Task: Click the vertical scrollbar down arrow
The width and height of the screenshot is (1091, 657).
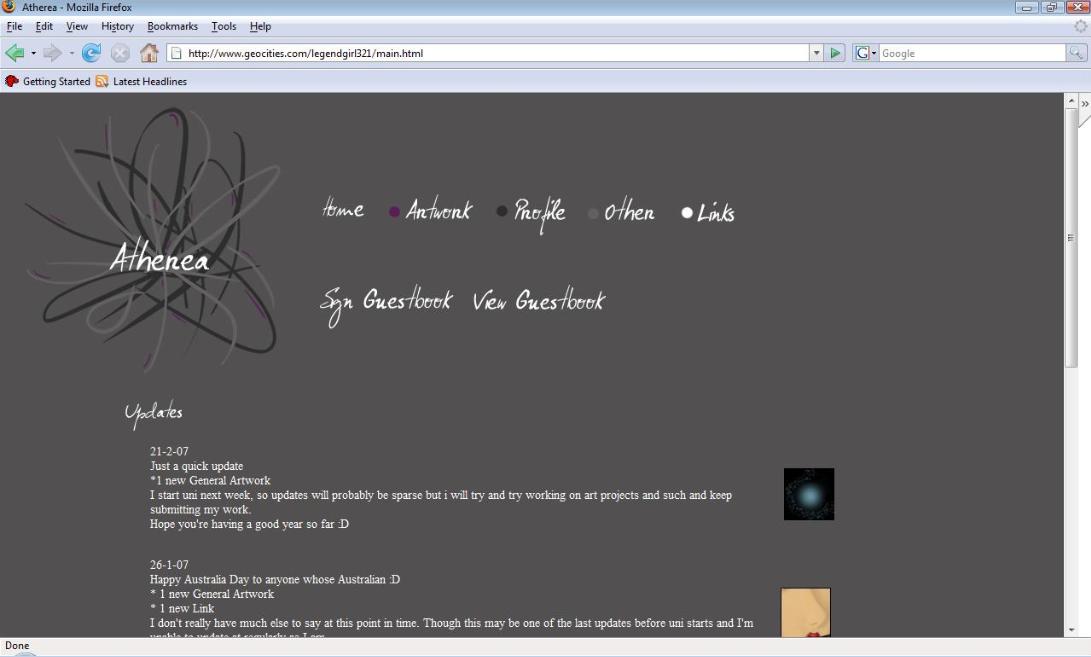Action: [1072, 630]
